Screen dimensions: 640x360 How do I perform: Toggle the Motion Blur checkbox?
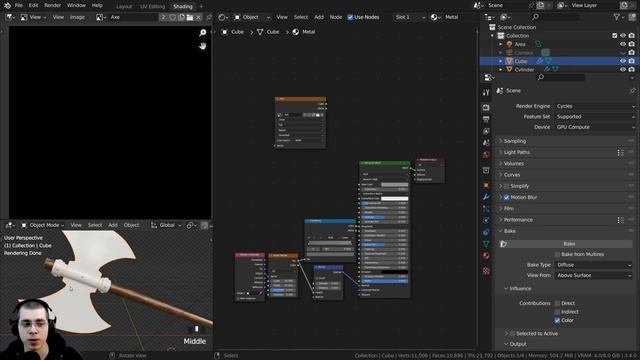[x=507, y=197]
